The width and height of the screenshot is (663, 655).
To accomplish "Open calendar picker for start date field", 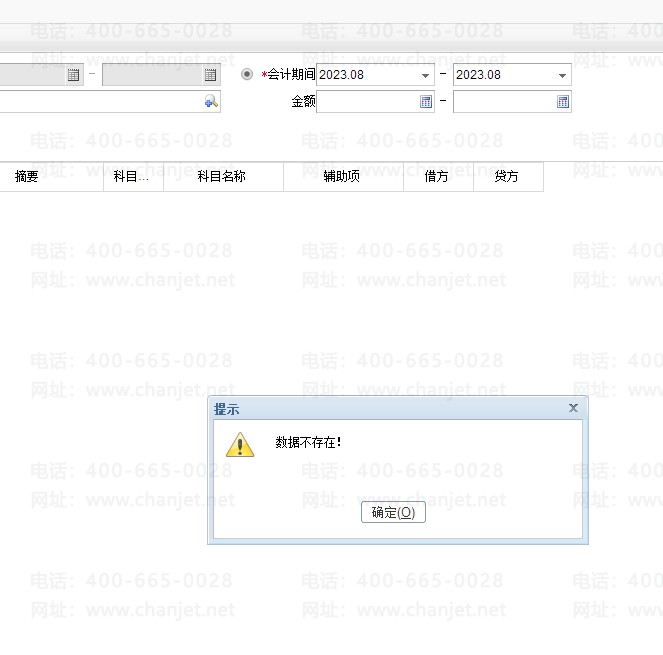I will coord(73,75).
